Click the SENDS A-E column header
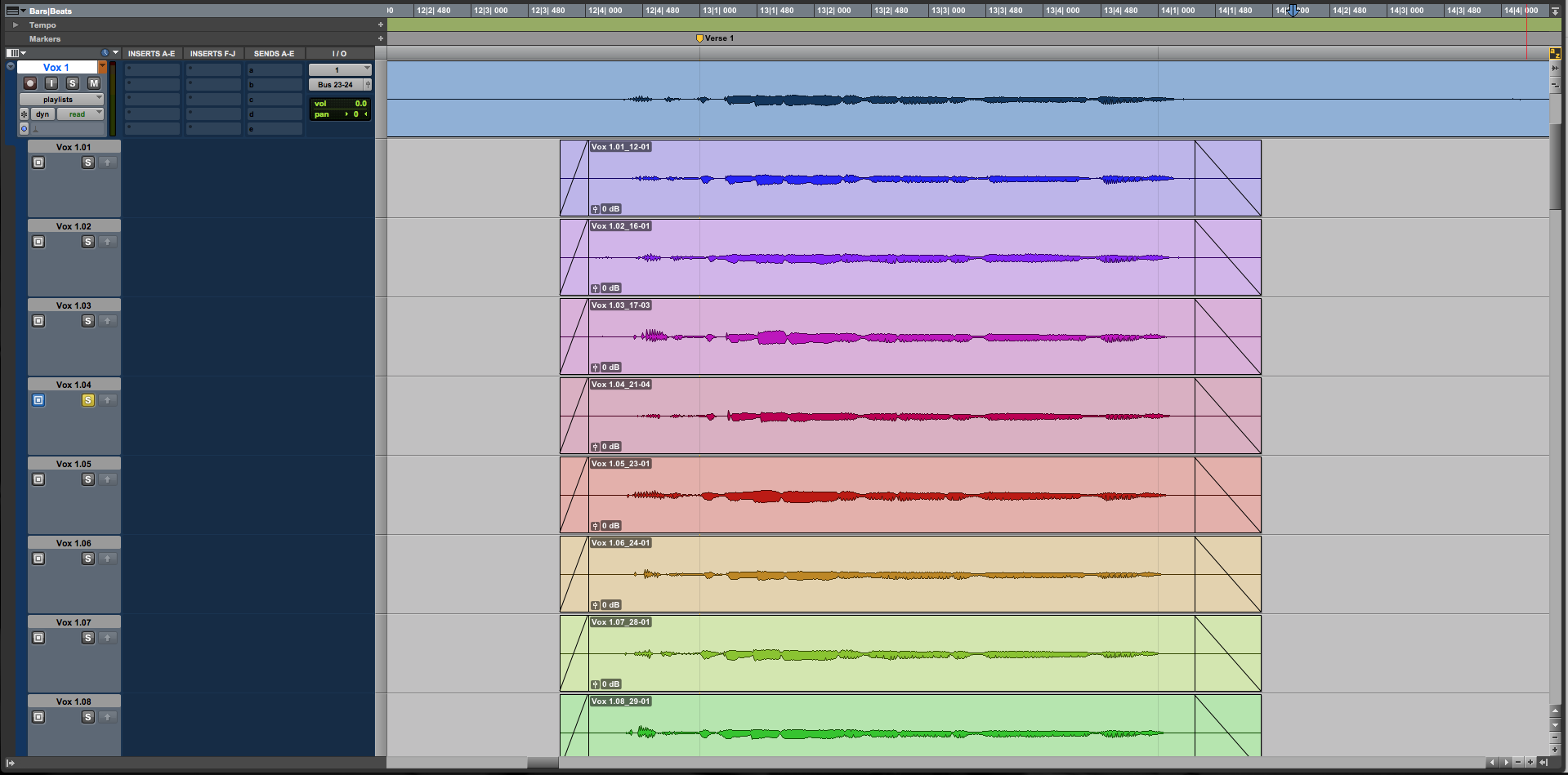The image size is (1568, 775). [274, 54]
